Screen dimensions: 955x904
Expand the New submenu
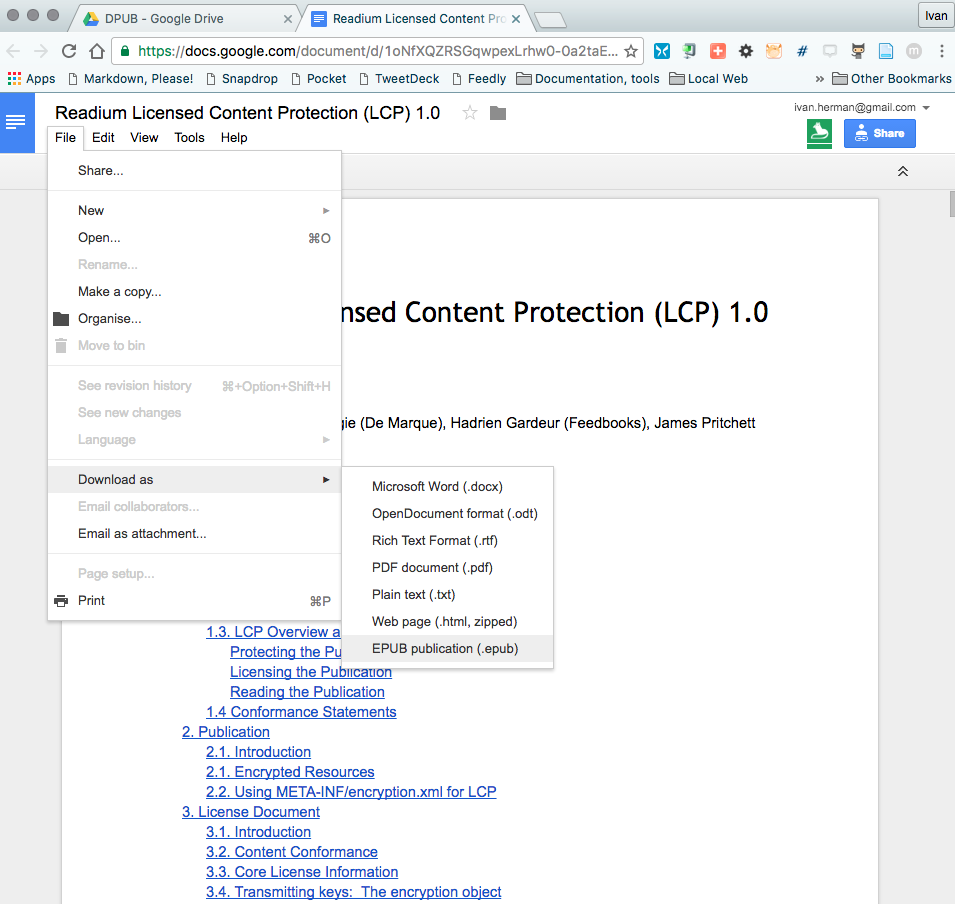[x=194, y=211]
